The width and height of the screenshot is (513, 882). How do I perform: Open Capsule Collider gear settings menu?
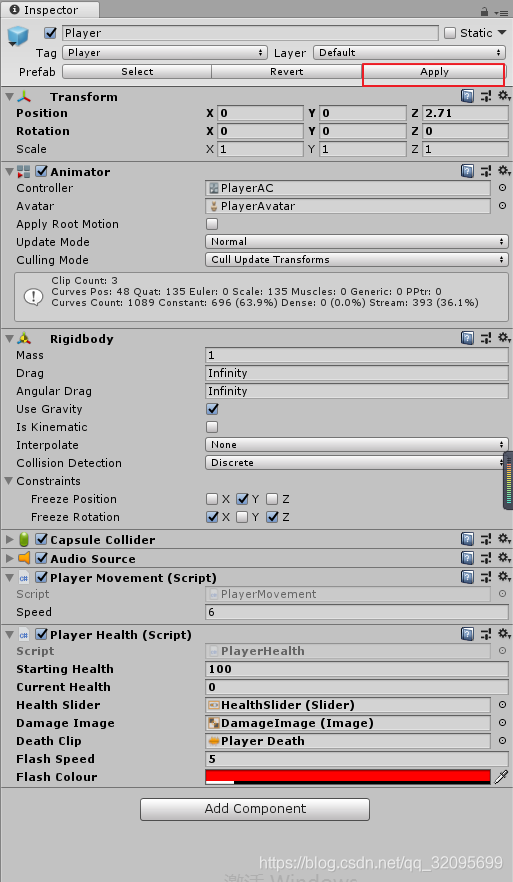[504, 539]
